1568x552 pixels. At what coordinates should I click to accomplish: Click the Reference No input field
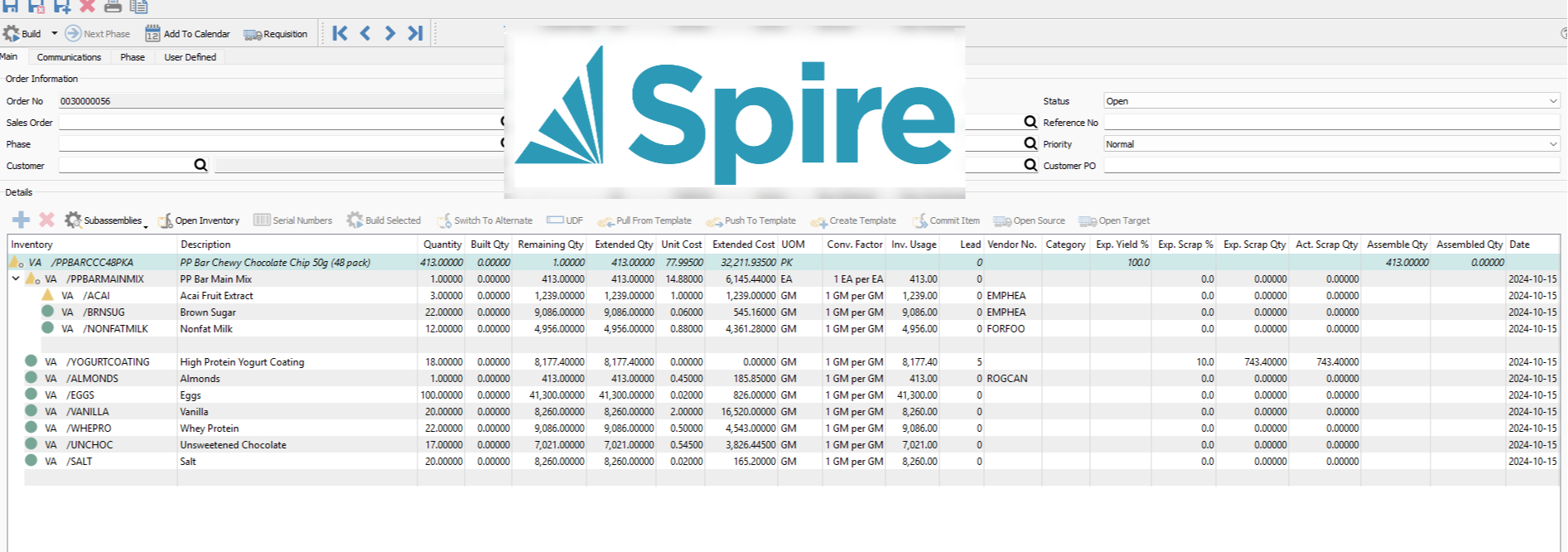(1332, 123)
